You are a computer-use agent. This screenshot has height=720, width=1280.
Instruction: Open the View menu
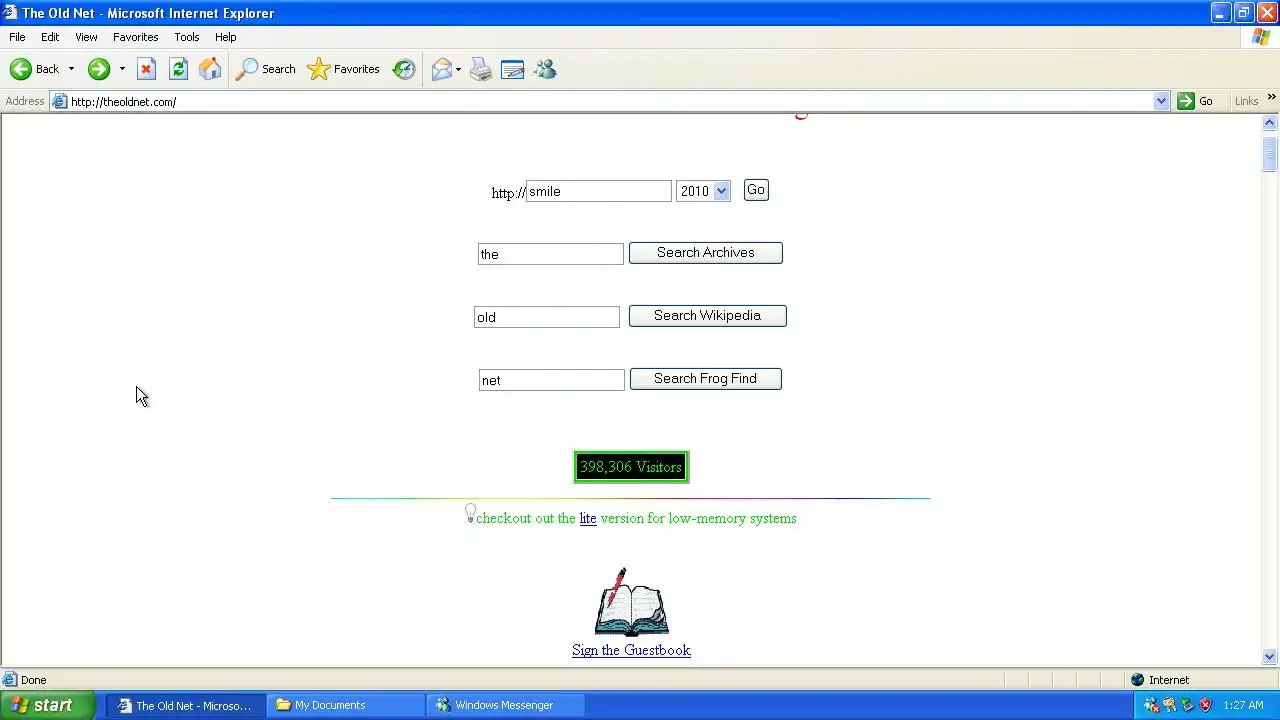point(86,37)
